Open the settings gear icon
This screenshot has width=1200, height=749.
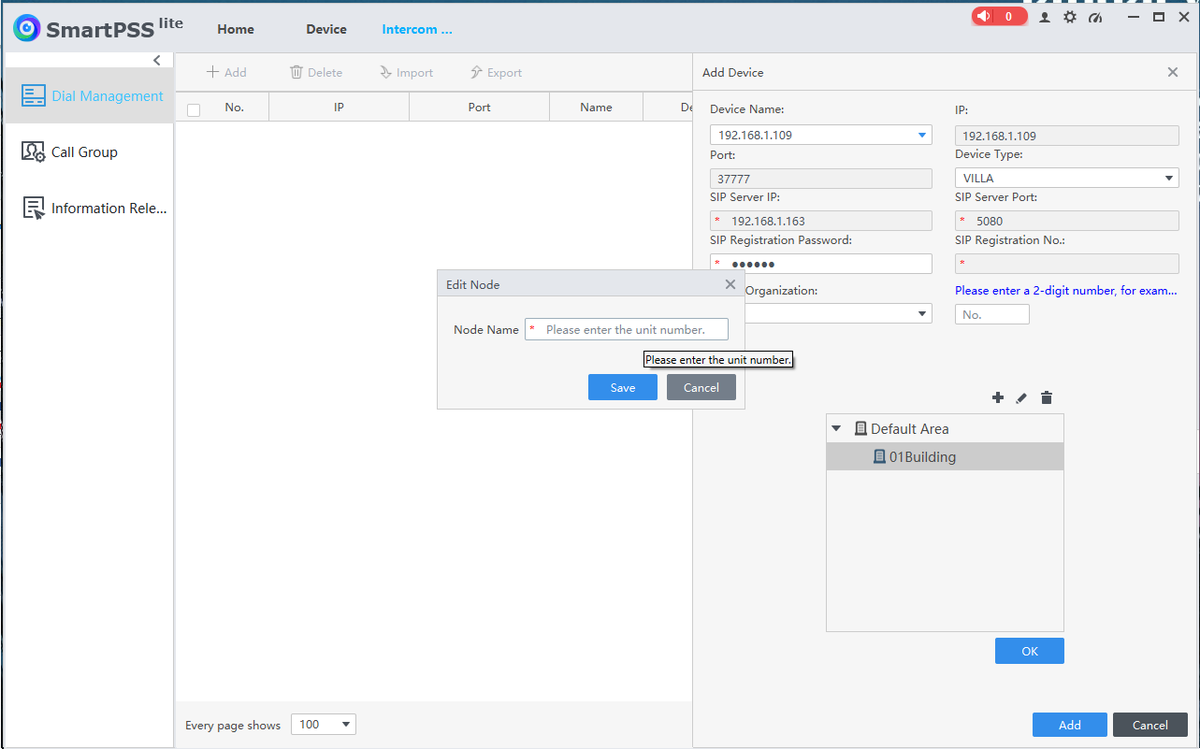[1070, 17]
